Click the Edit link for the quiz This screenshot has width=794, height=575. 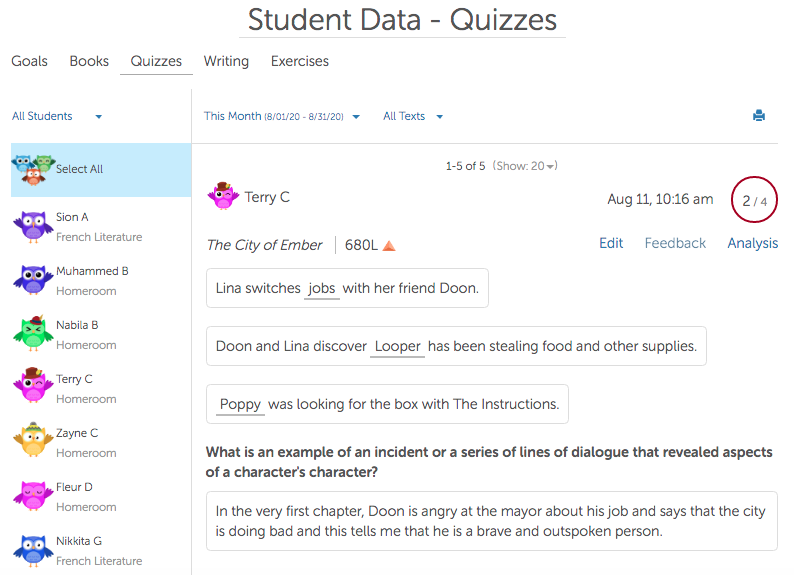[611, 243]
